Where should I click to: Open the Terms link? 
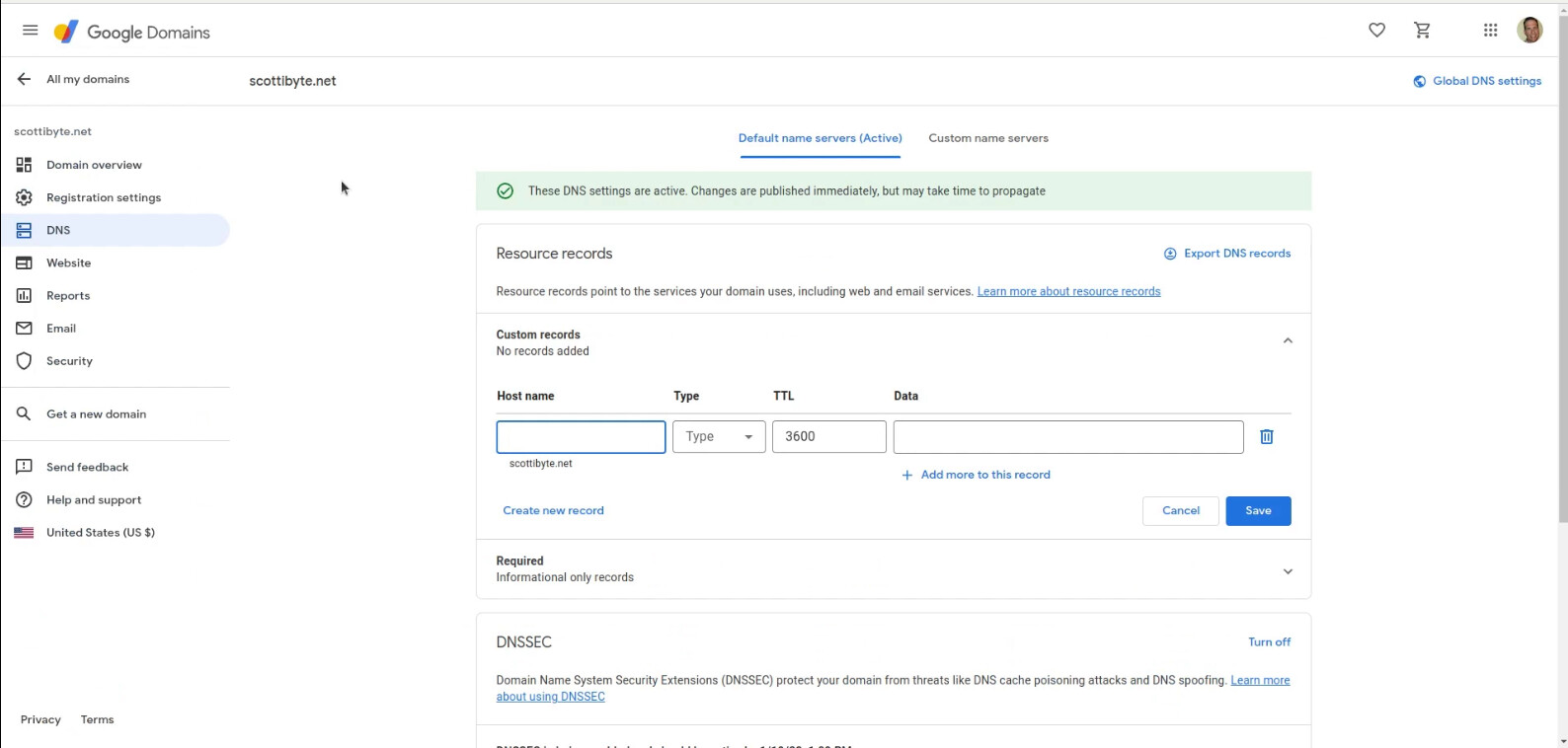tap(97, 719)
